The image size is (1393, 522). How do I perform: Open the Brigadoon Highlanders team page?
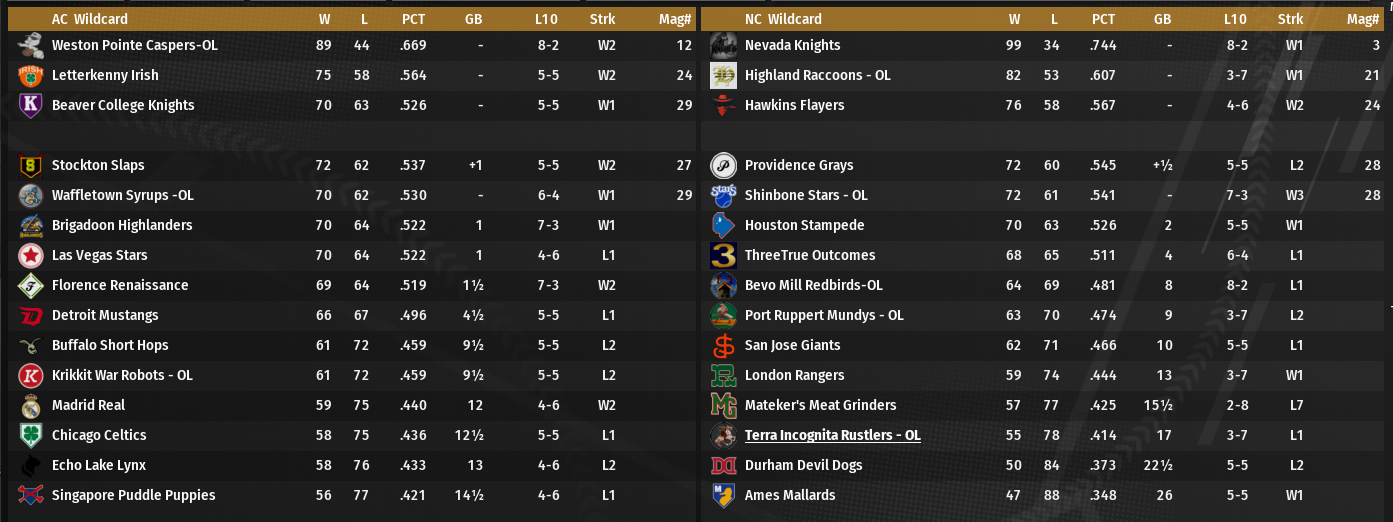pyautogui.click(x=122, y=225)
